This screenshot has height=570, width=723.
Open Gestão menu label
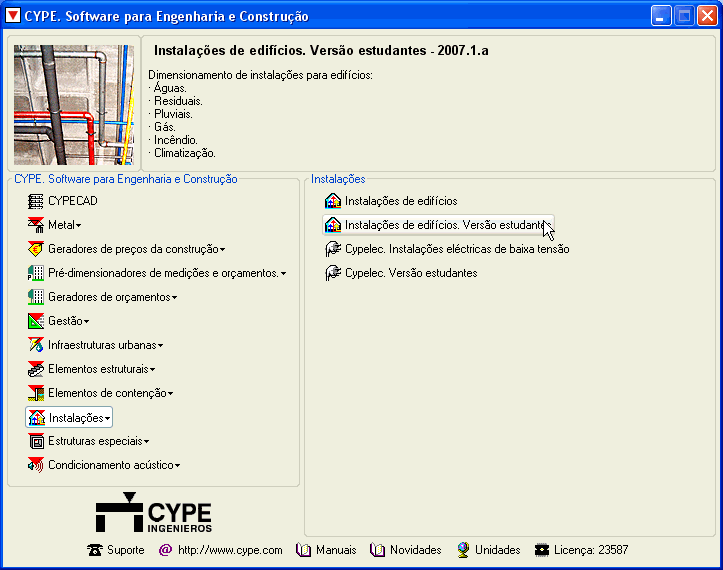[x=65, y=321]
